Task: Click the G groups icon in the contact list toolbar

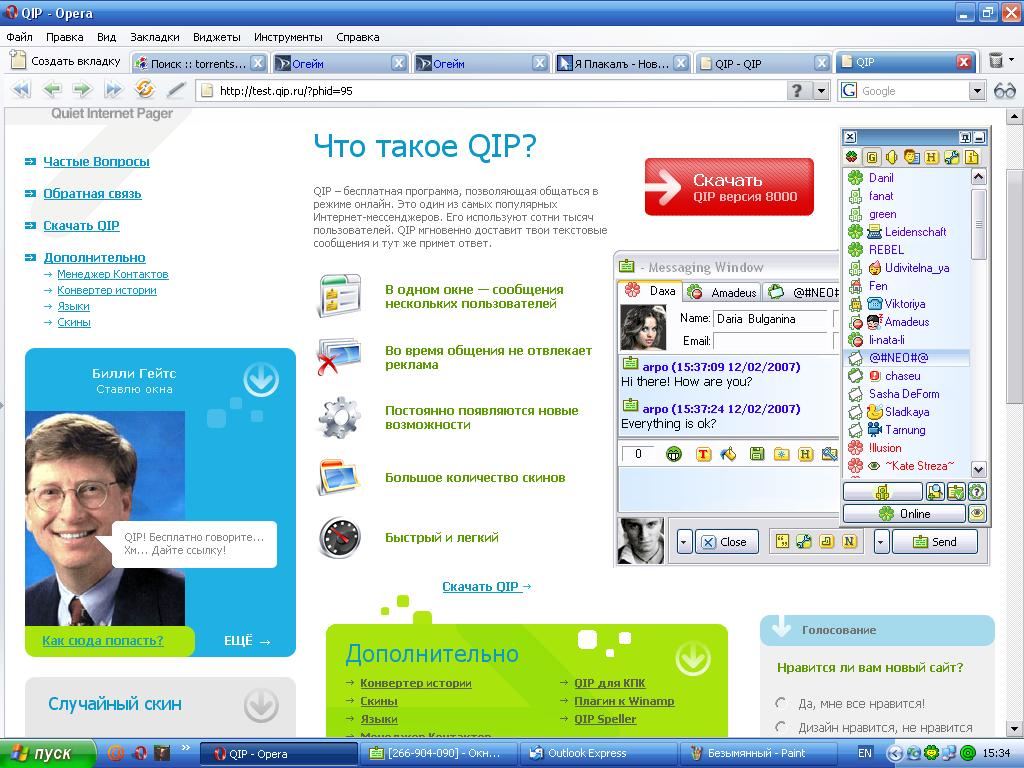Action: [x=871, y=157]
